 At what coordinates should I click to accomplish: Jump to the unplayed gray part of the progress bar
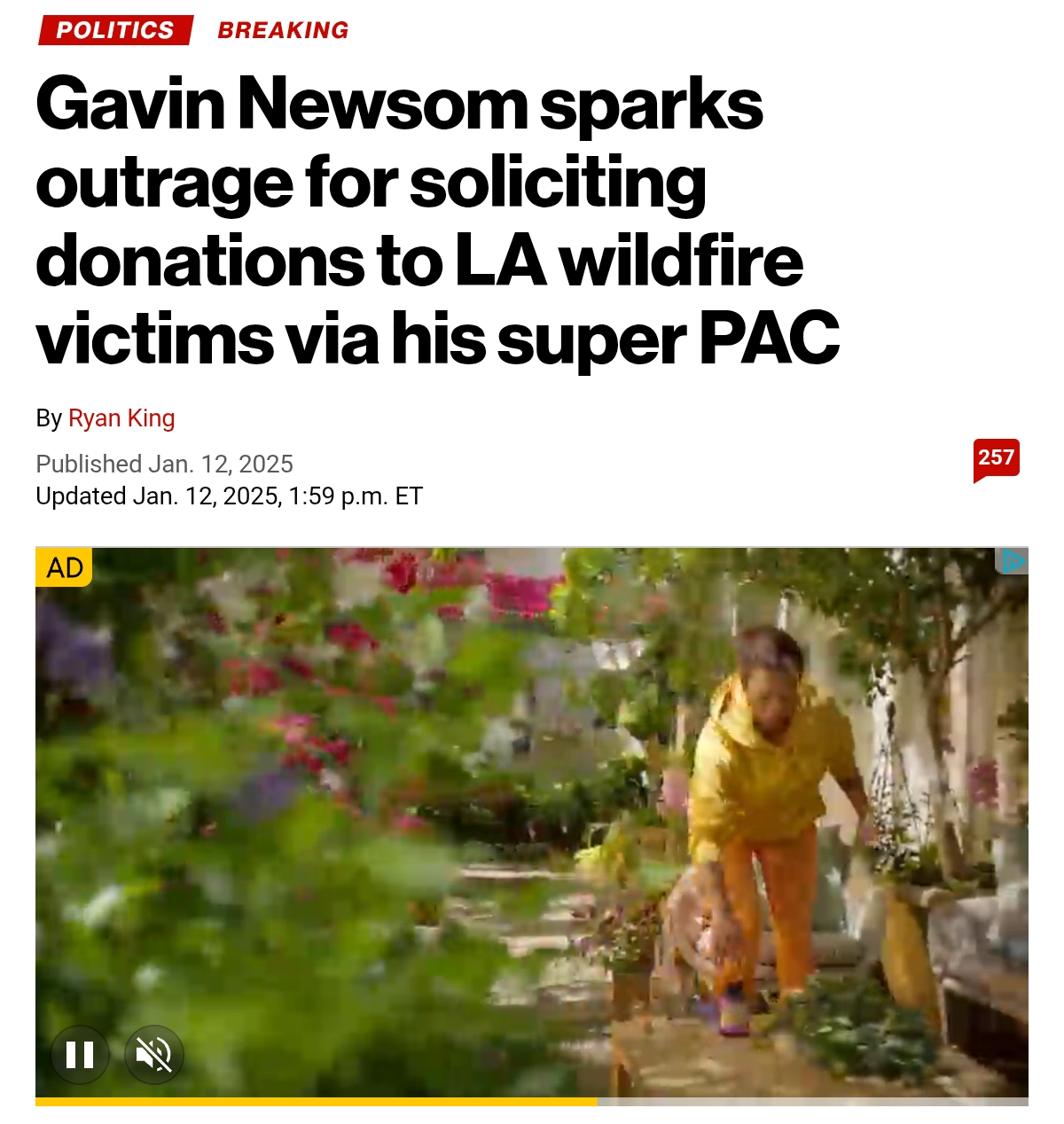pyautogui.click(x=813, y=1102)
